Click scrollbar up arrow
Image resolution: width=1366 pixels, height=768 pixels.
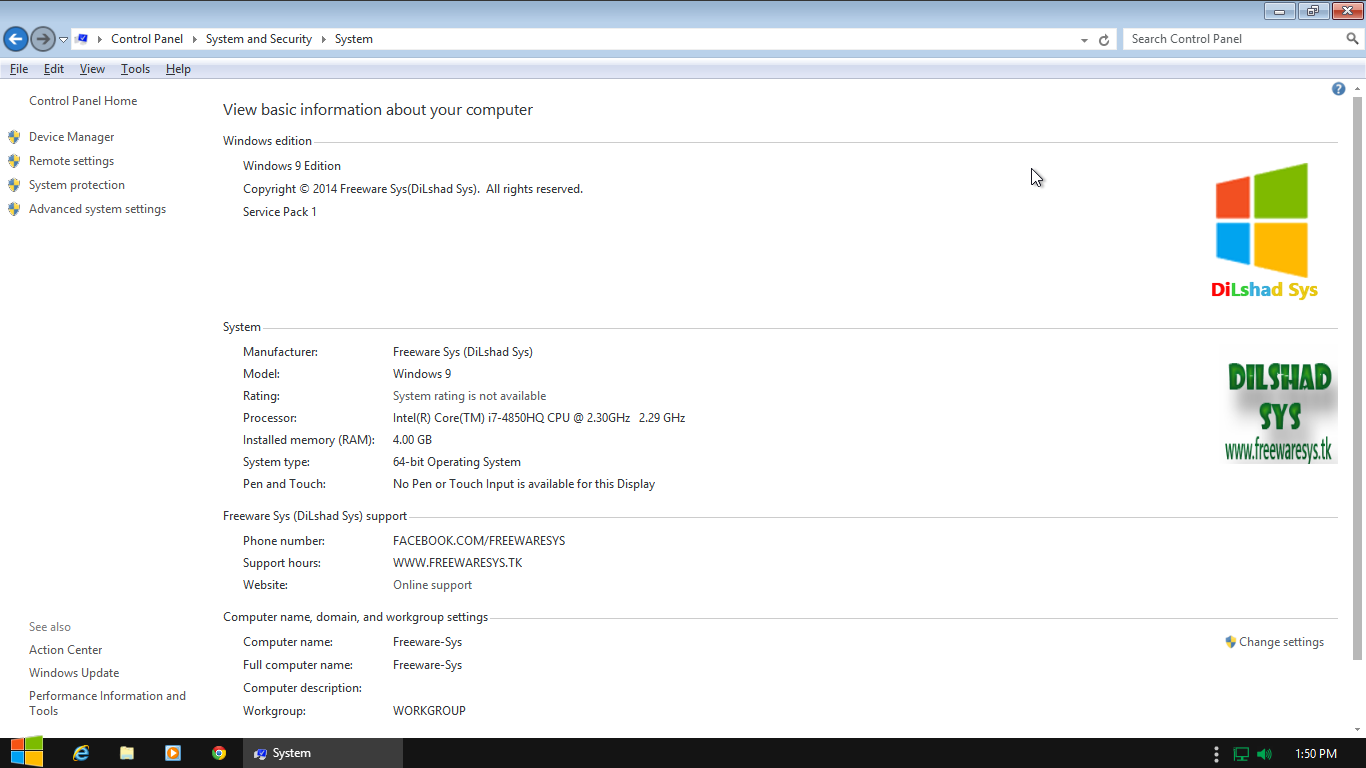(x=1358, y=89)
